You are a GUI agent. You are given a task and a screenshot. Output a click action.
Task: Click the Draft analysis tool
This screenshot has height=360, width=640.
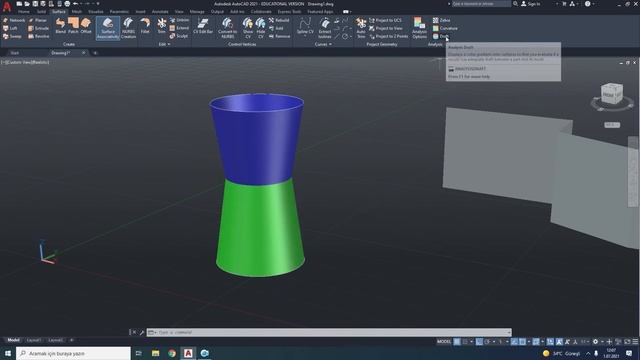coord(441,36)
